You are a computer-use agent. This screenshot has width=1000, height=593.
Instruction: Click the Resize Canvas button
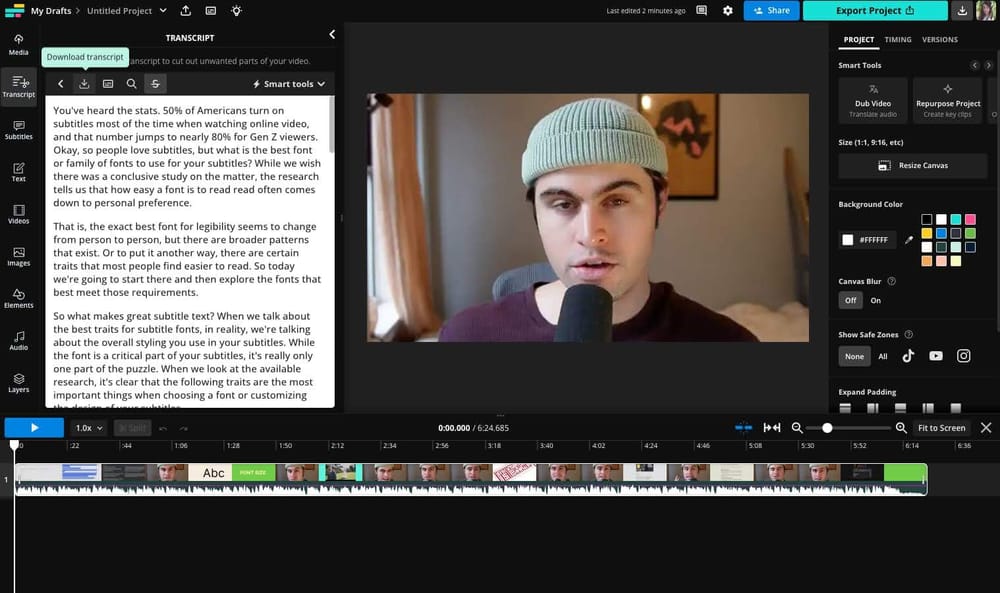click(912, 165)
